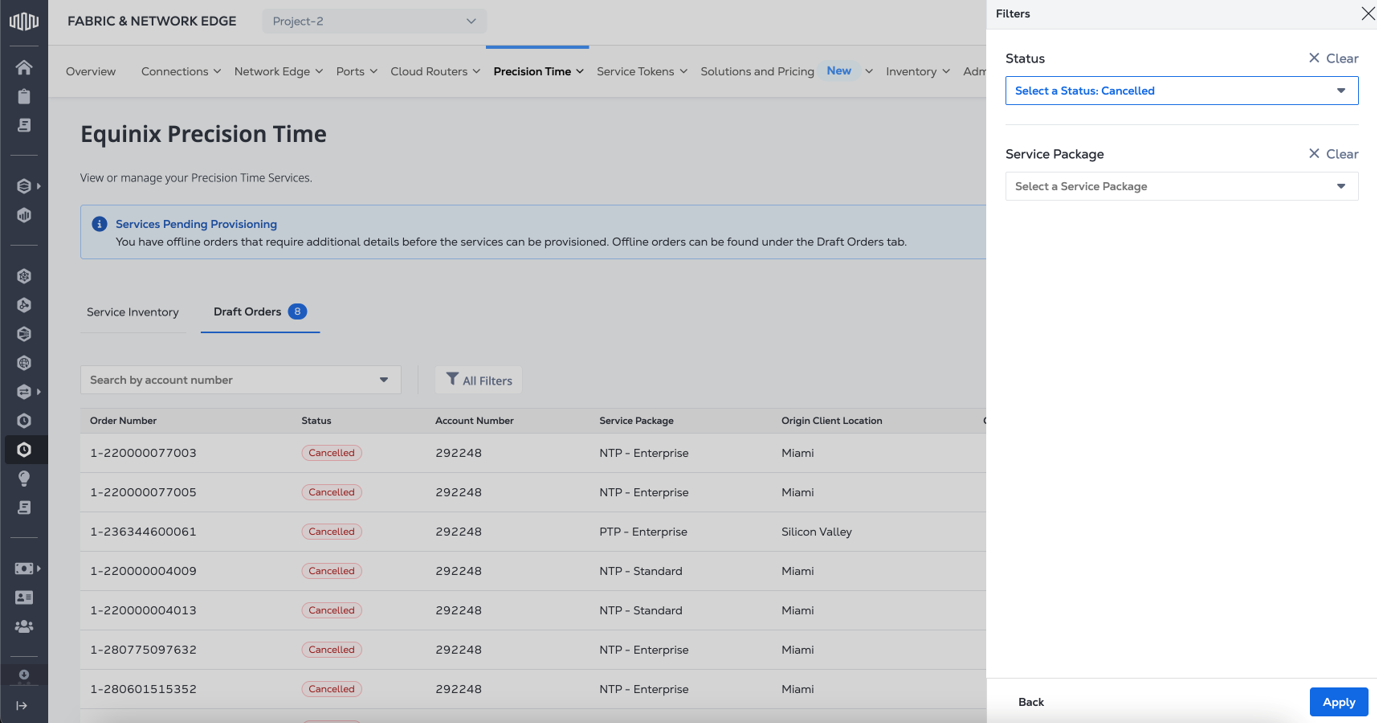Select order number 1-280775097632
The height and width of the screenshot is (723, 1377).
pos(143,650)
